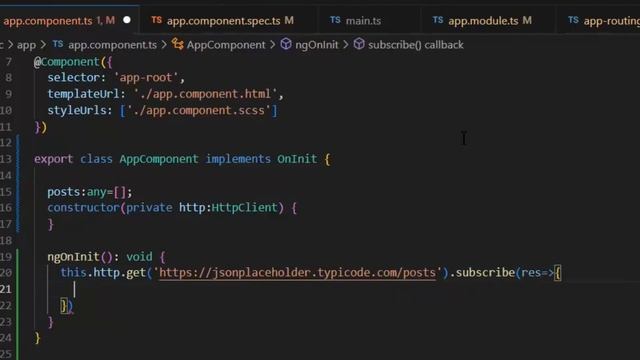The height and width of the screenshot is (360, 640).
Task: Click the unsaved dot on app.component.ts tab
Action: [127, 20]
